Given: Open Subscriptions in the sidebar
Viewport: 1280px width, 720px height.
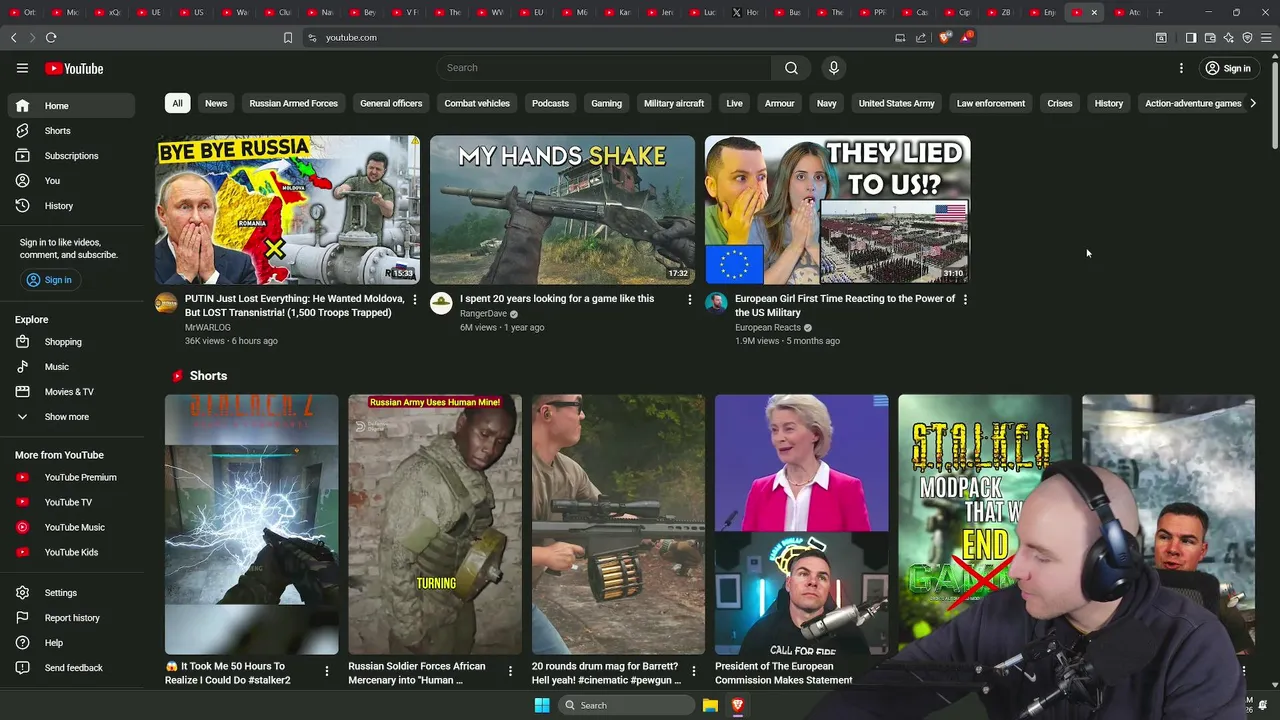Looking at the screenshot, I should click(71, 156).
